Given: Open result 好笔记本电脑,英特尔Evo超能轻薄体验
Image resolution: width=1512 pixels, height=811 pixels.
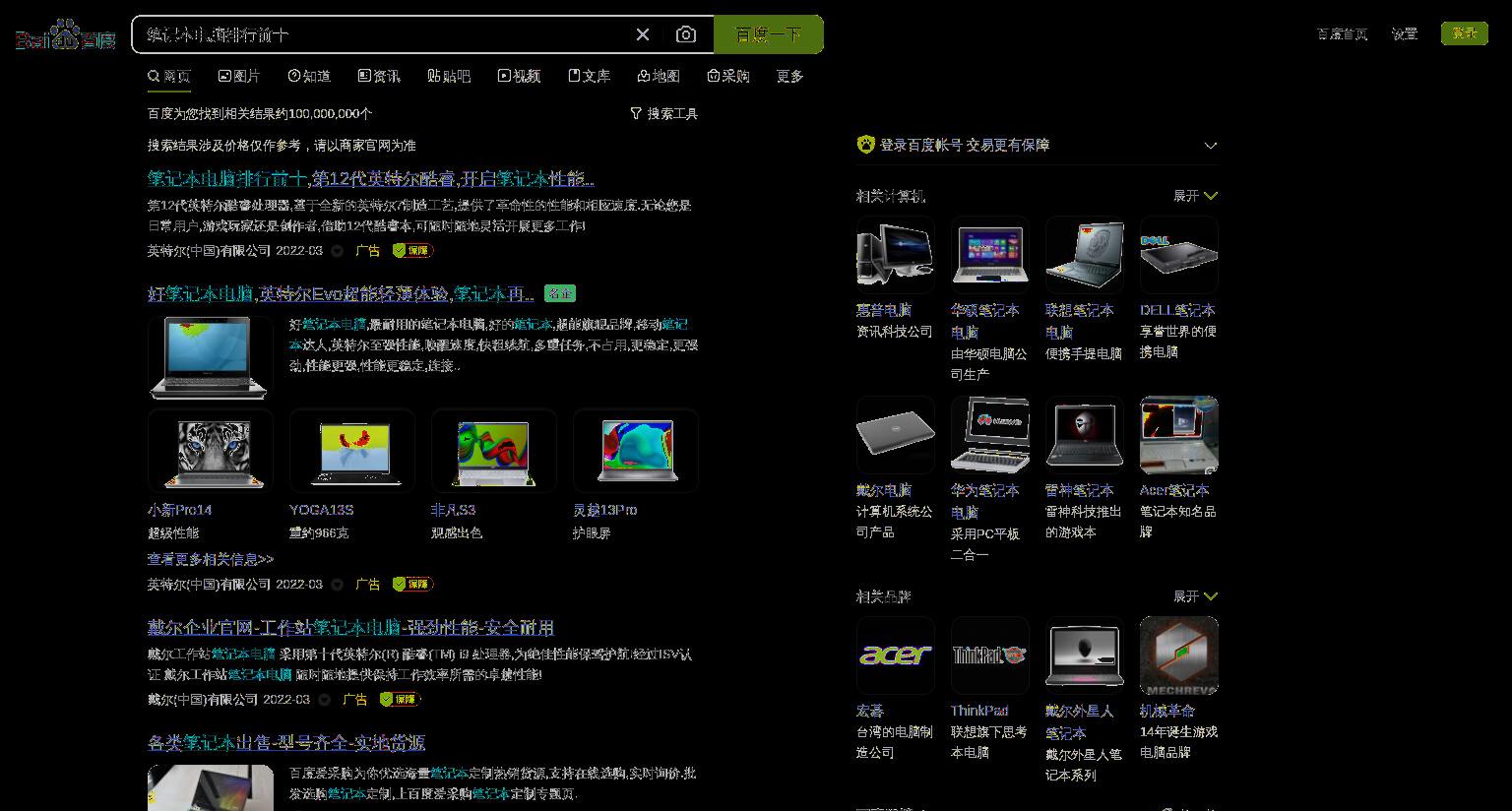Looking at the screenshot, I should click(x=341, y=294).
